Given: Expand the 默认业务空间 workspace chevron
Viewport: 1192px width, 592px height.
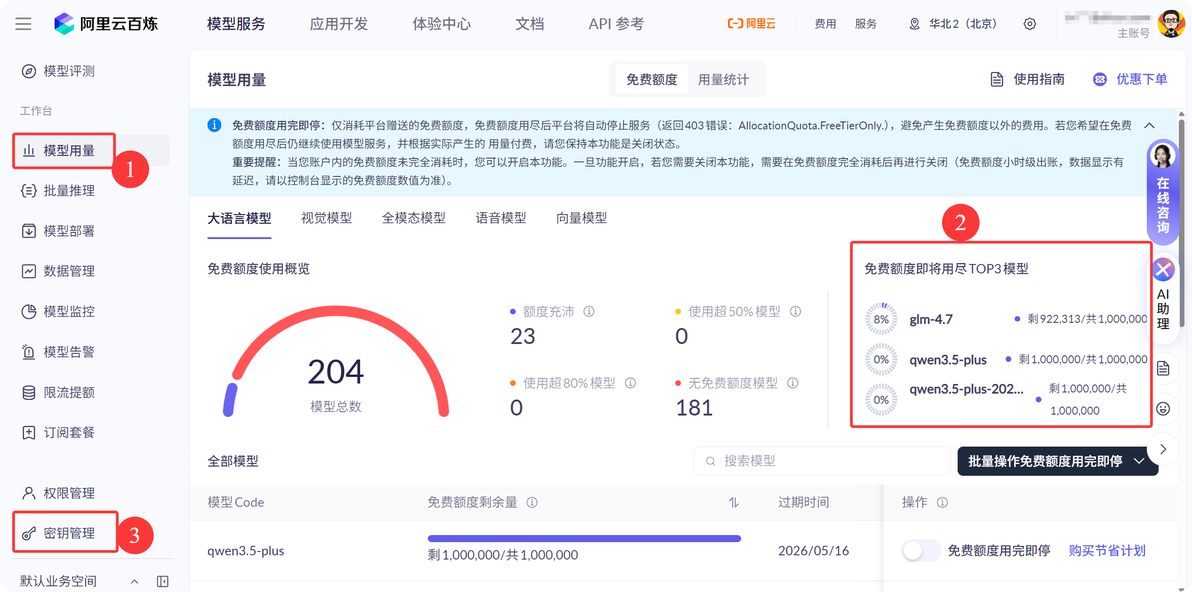Looking at the screenshot, I should tap(135, 581).
